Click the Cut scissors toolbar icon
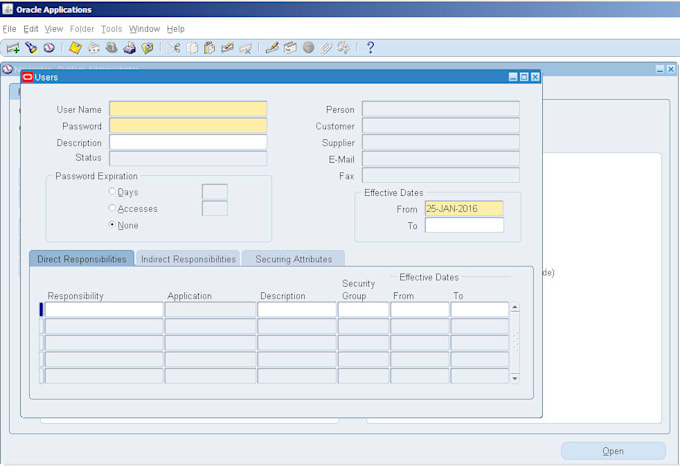 point(175,47)
